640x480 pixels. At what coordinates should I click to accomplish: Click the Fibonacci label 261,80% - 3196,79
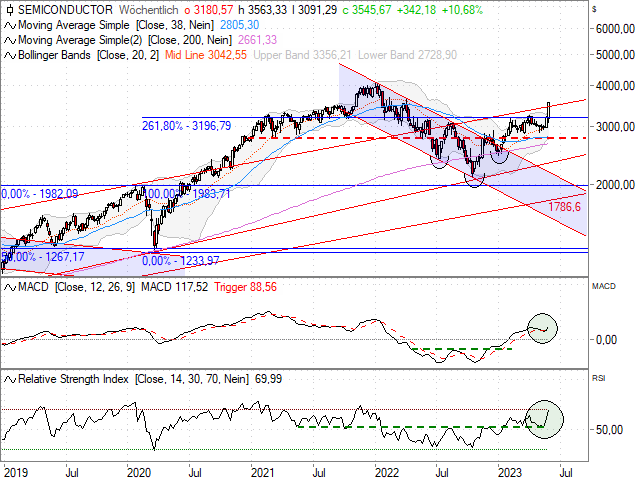tap(187, 126)
